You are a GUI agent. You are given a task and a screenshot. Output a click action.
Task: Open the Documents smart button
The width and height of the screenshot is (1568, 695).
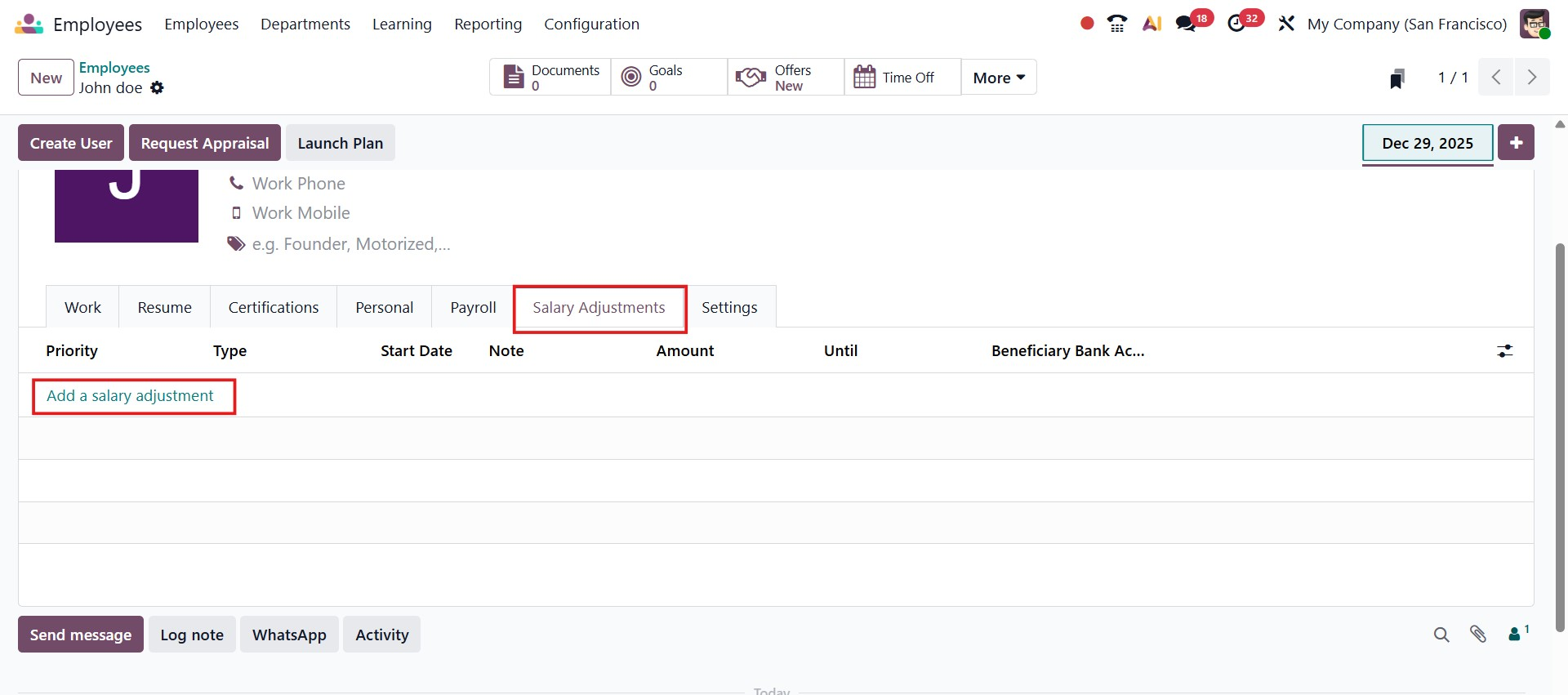tap(550, 78)
